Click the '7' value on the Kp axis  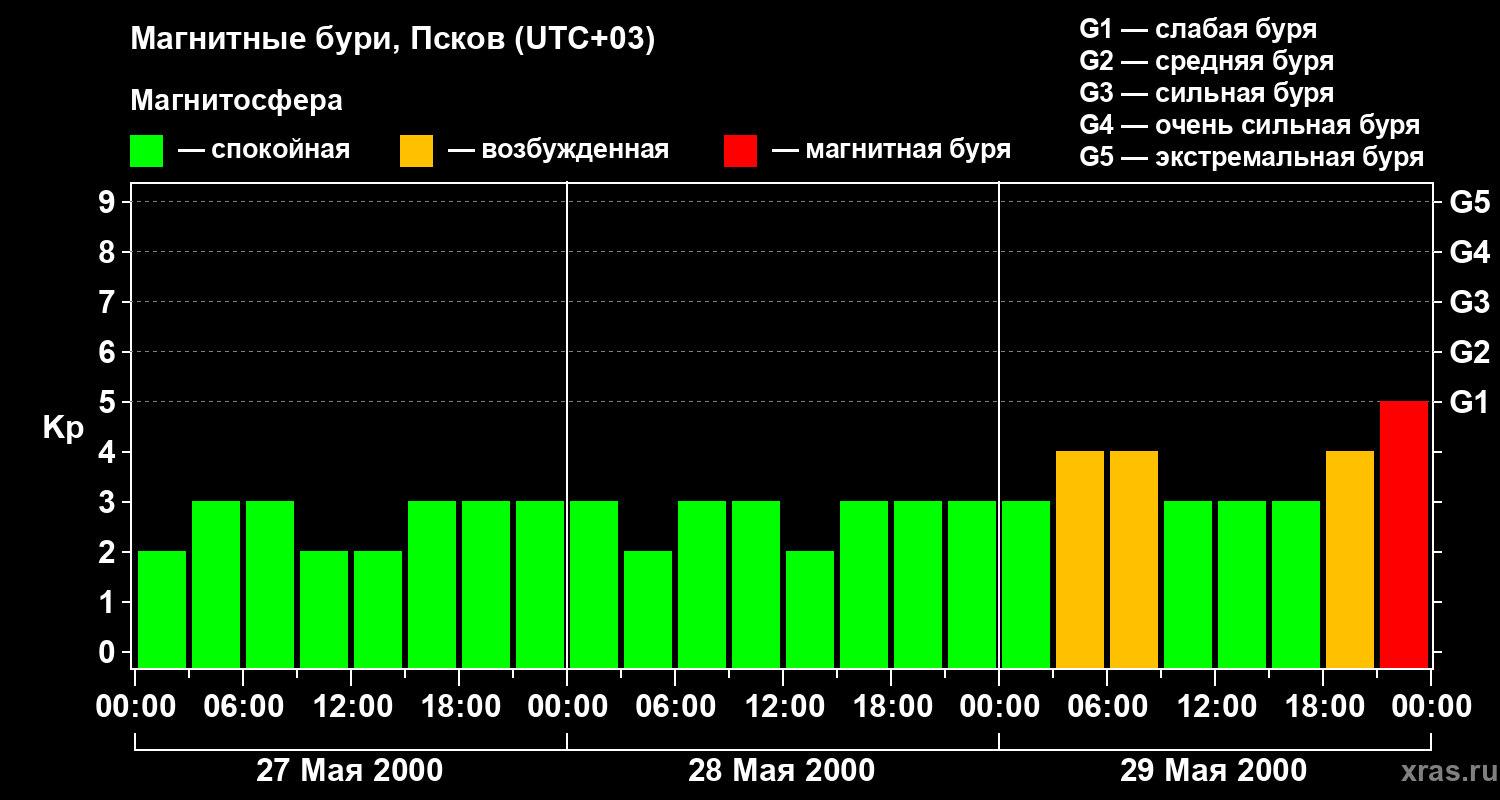109,302
